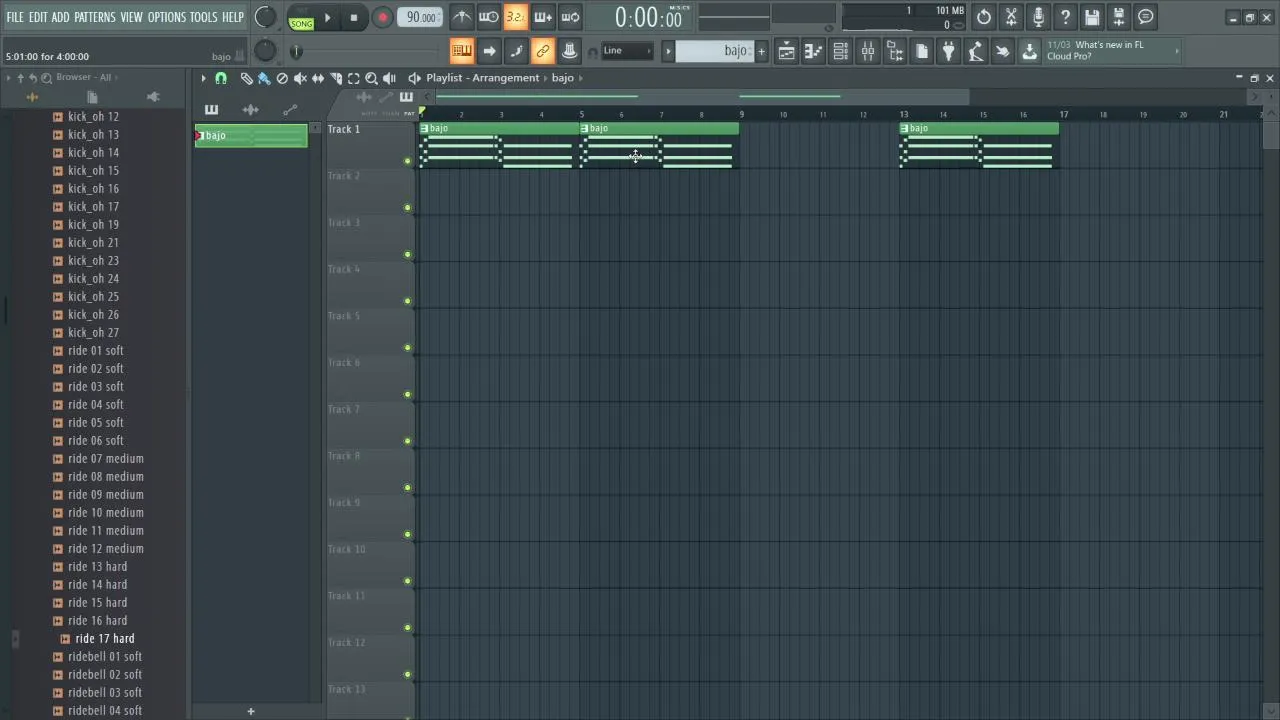
Task: Open the FL Cloud download icon
Action: click(1030, 51)
